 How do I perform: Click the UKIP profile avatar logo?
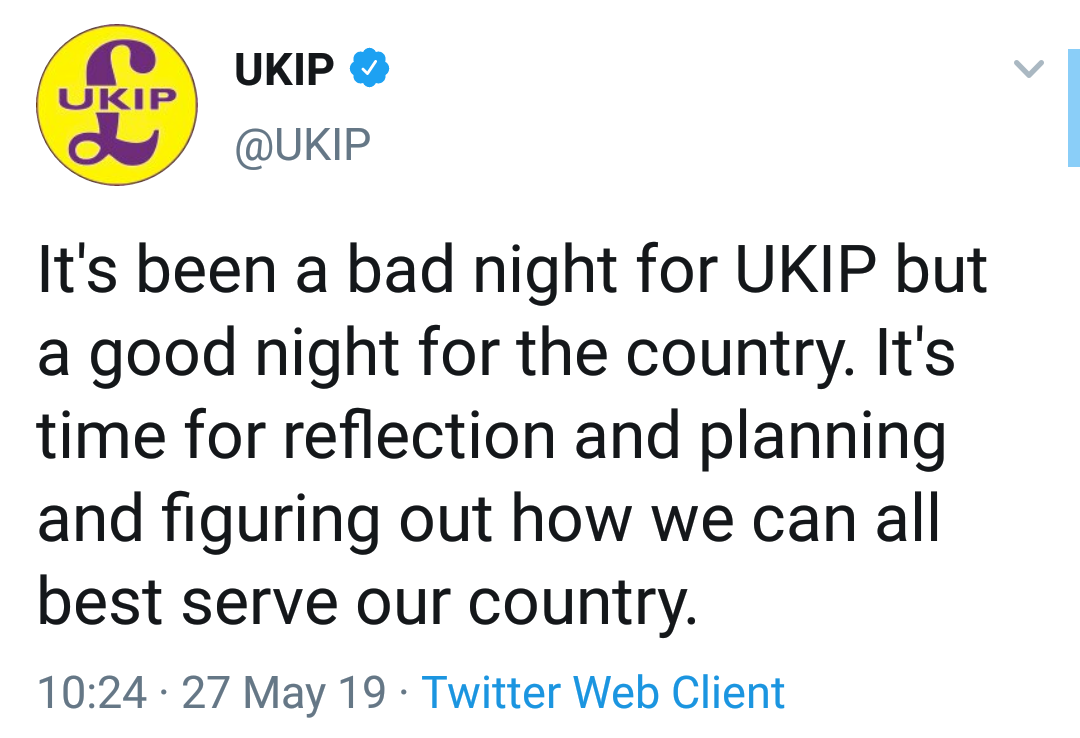click(117, 106)
